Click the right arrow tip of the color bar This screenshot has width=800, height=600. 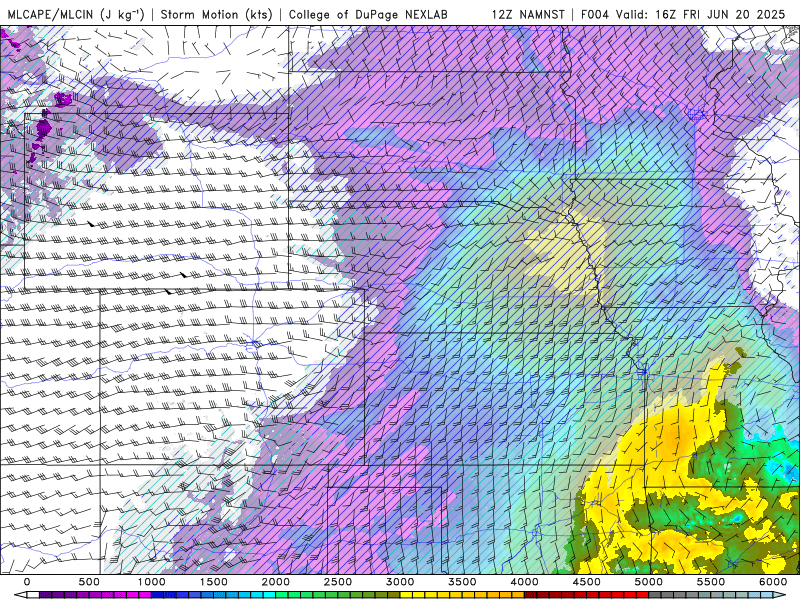[x=781, y=595]
